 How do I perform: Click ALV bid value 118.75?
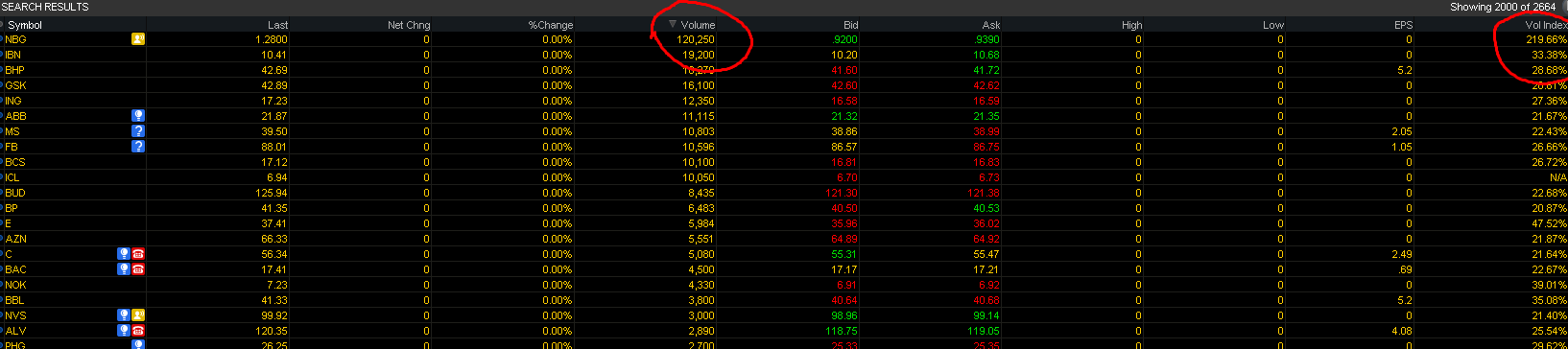[x=842, y=331]
